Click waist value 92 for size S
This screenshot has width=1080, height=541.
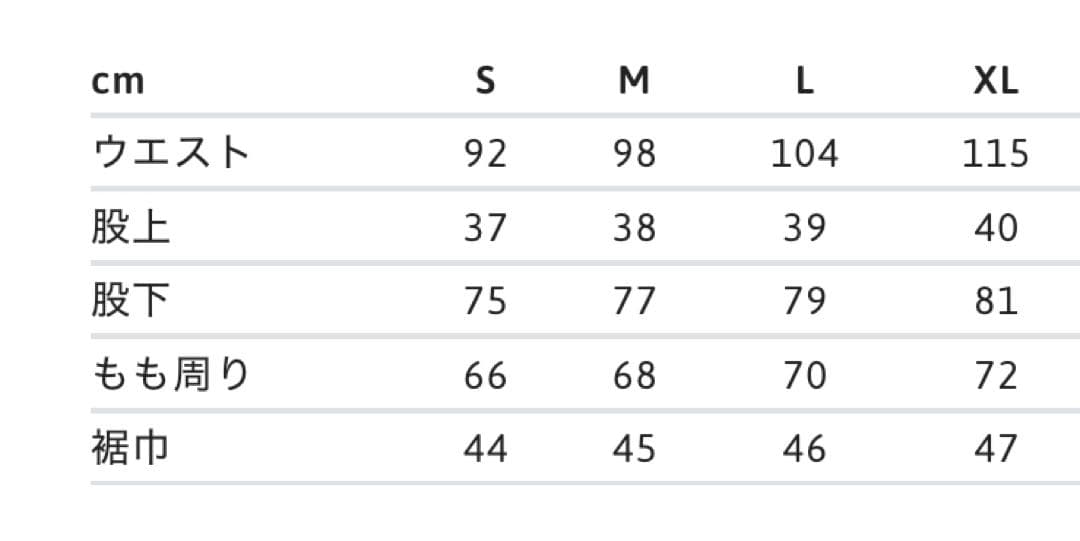click(486, 153)
